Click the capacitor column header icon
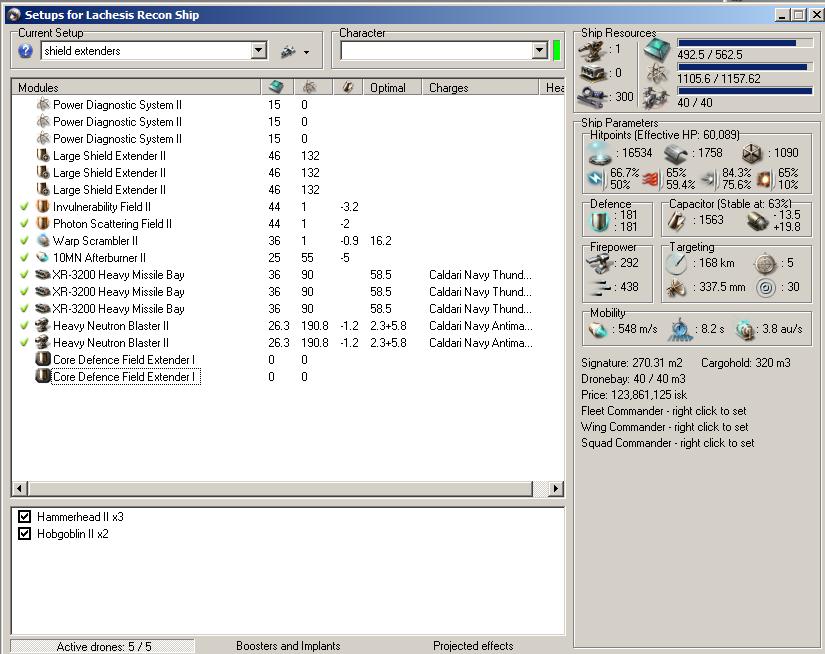 [x=347, y=87]
